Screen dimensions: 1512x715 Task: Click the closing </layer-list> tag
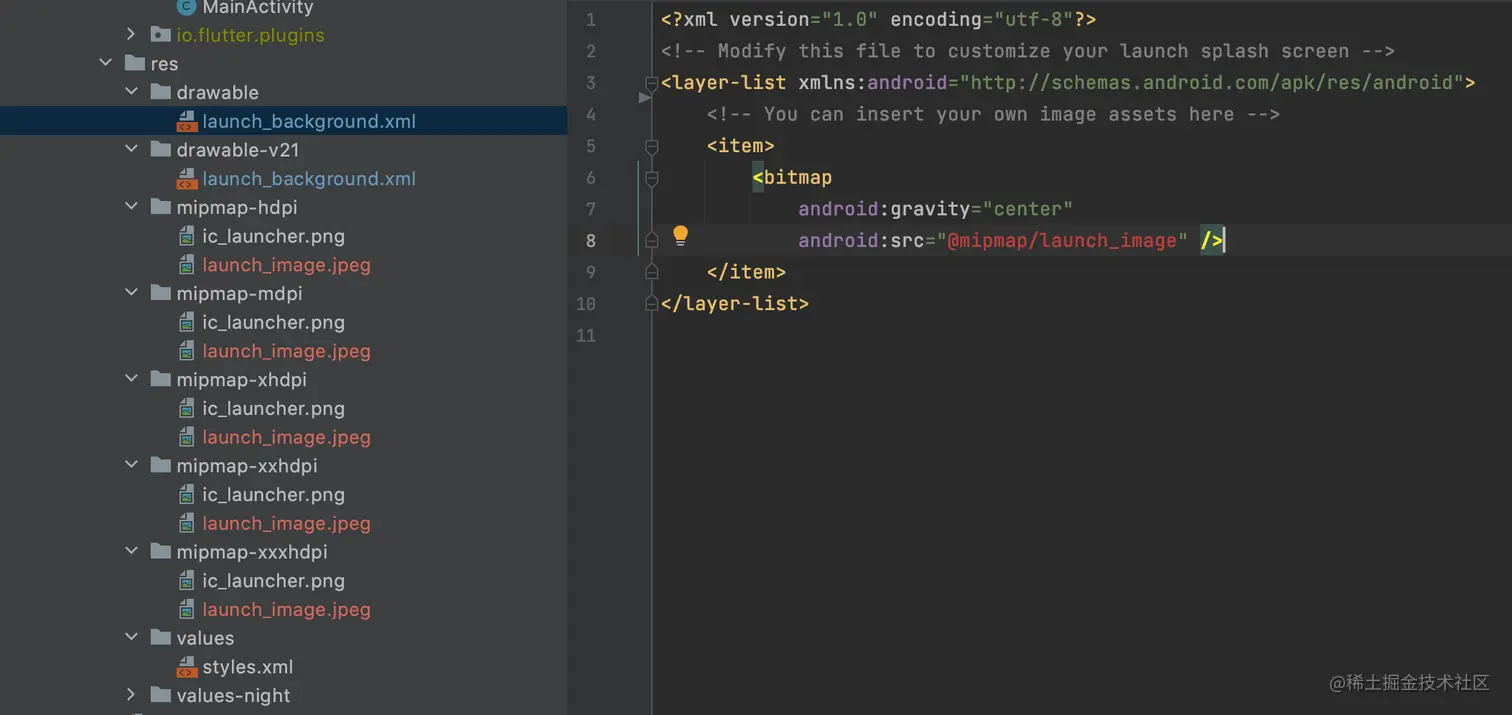pyautogui.click(x=735, y=303)
